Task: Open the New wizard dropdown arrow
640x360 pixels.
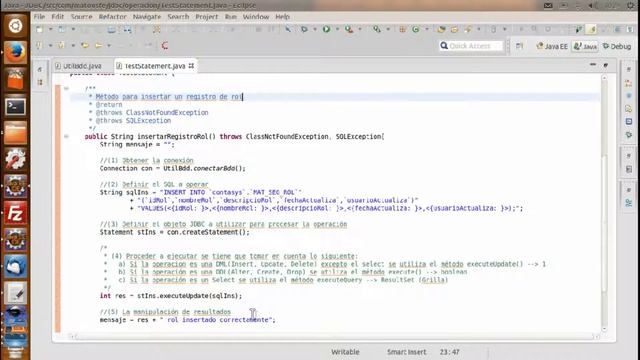Action: 50,29
